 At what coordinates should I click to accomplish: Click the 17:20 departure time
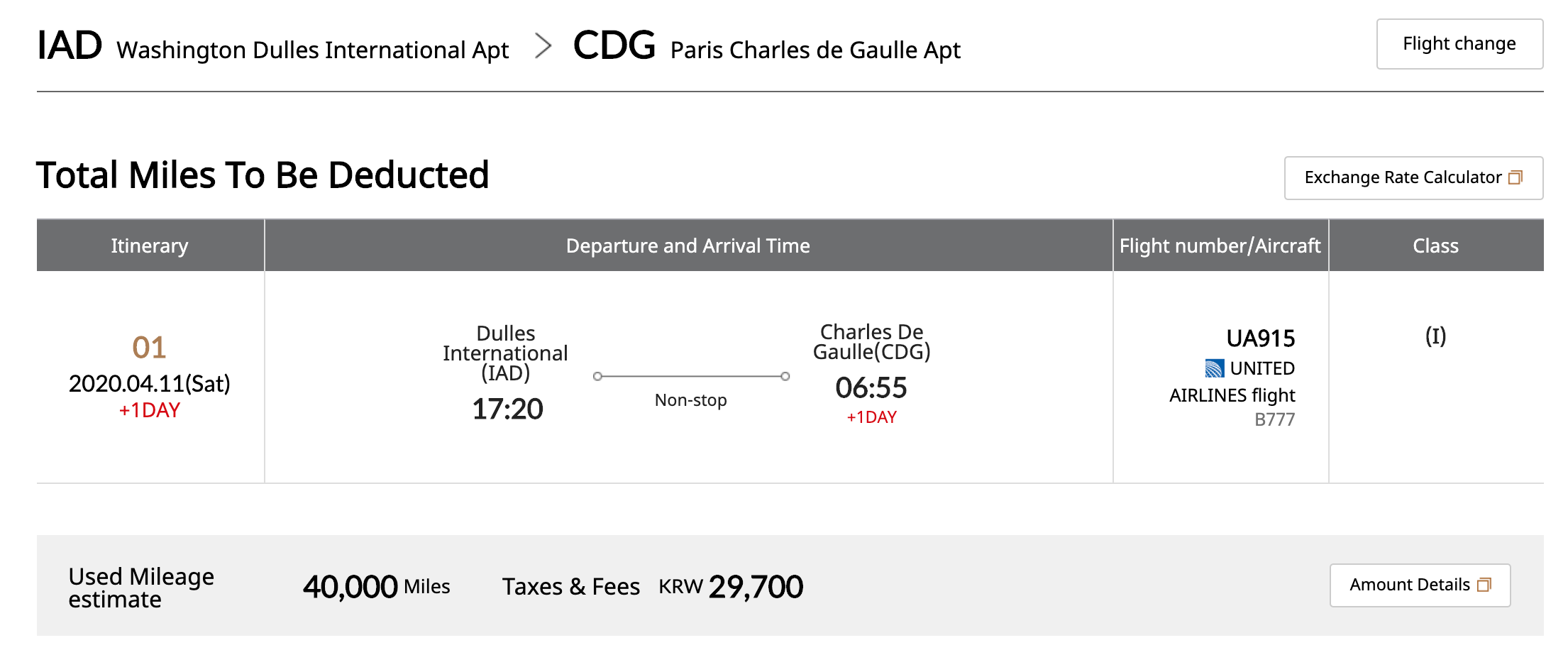[507, 409]
